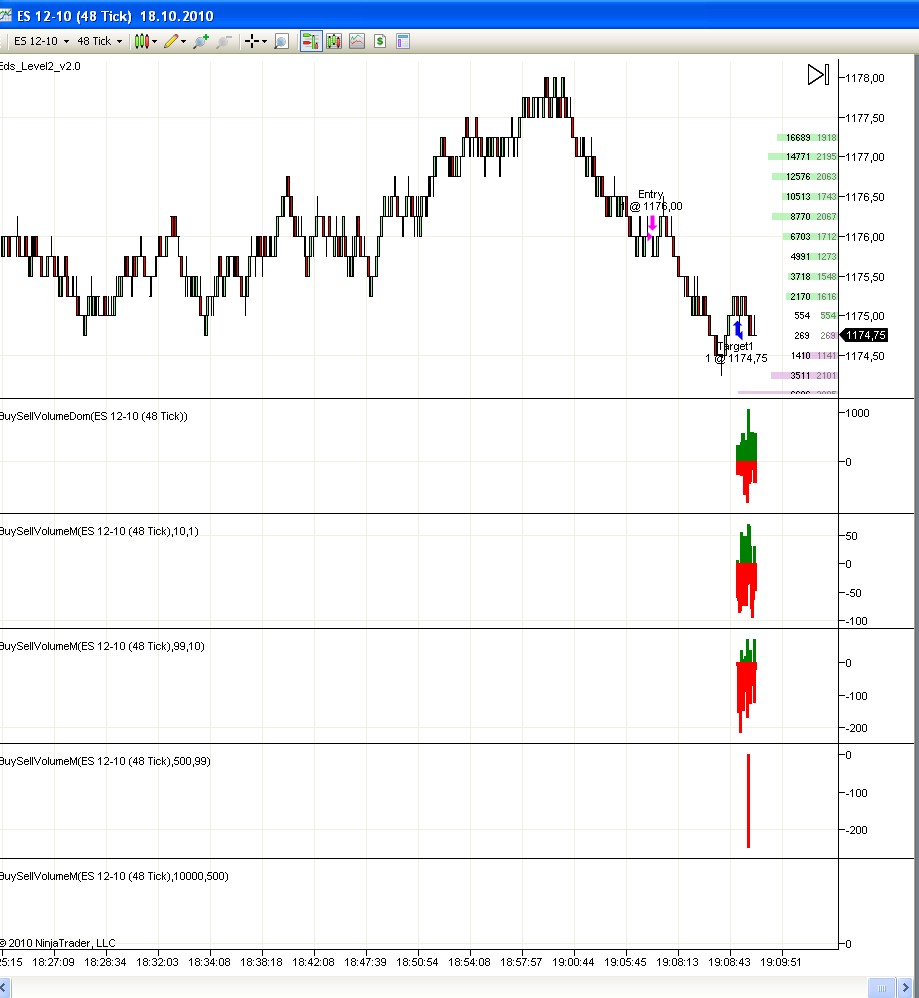Click the Eds_Level2_v2.0 indicator label
The height and width of the screenshot is (998, 919).
click(41, 65)
